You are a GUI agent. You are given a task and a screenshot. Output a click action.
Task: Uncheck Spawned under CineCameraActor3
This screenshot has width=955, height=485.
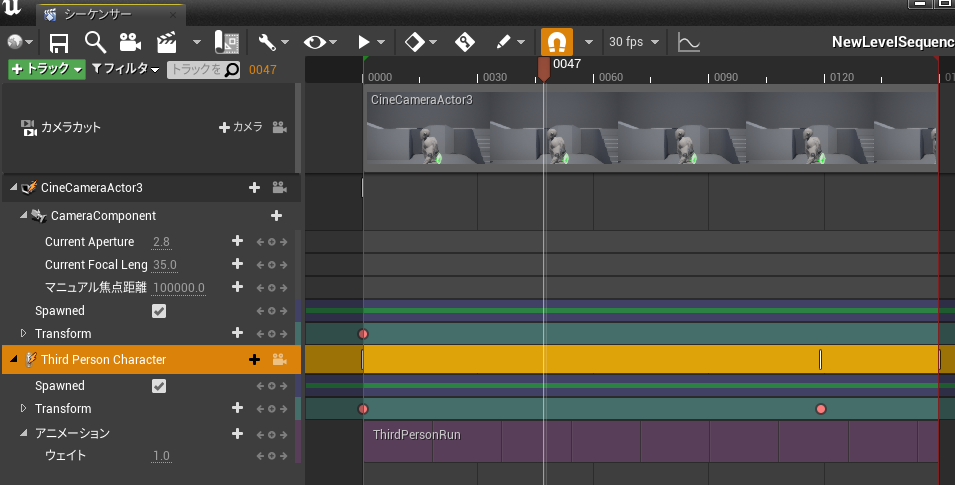[158, 311]
